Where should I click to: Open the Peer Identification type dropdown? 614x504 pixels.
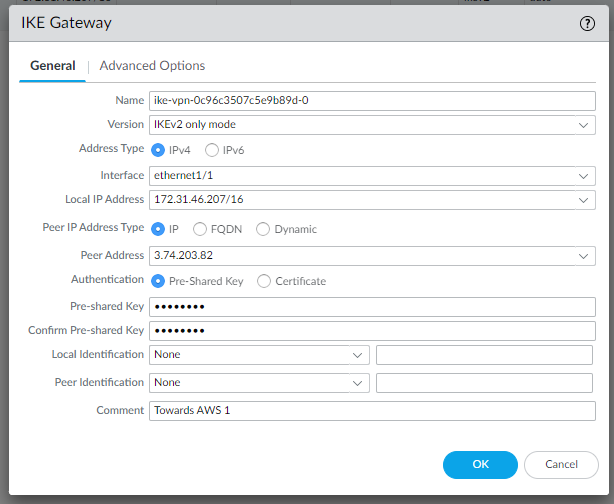357,382
